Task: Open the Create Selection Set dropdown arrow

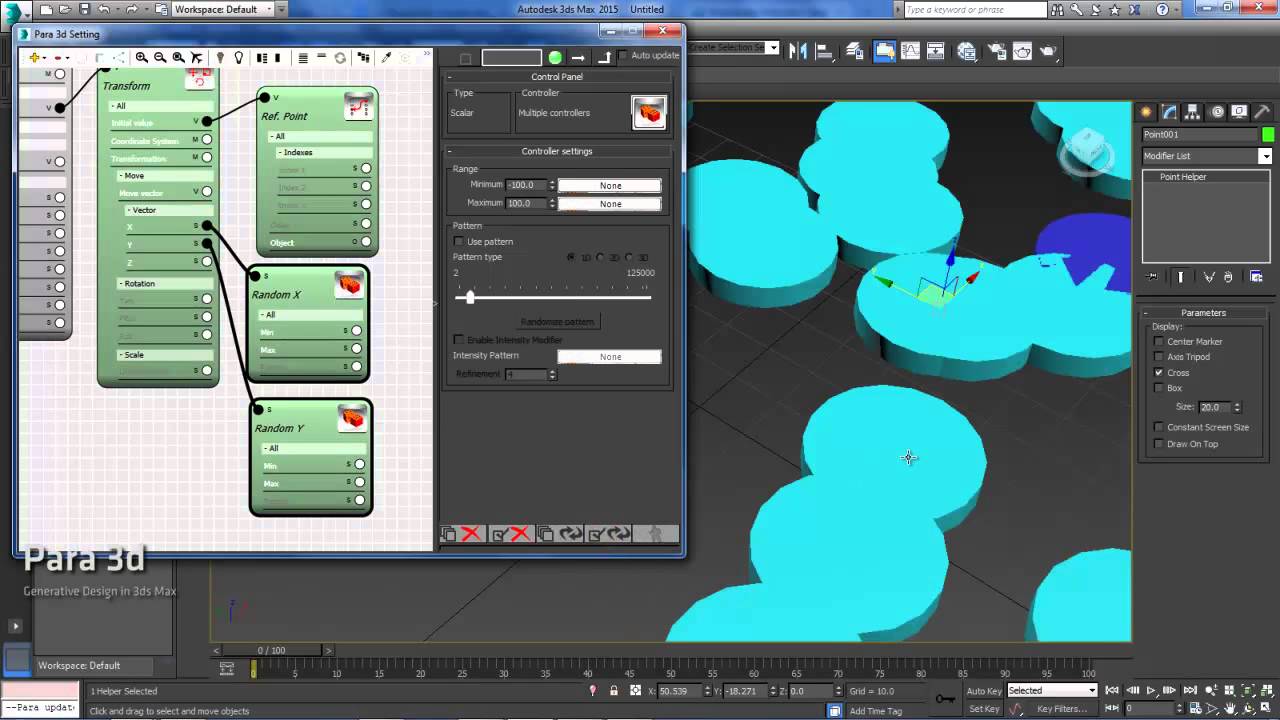Action: tap(773, 48)
